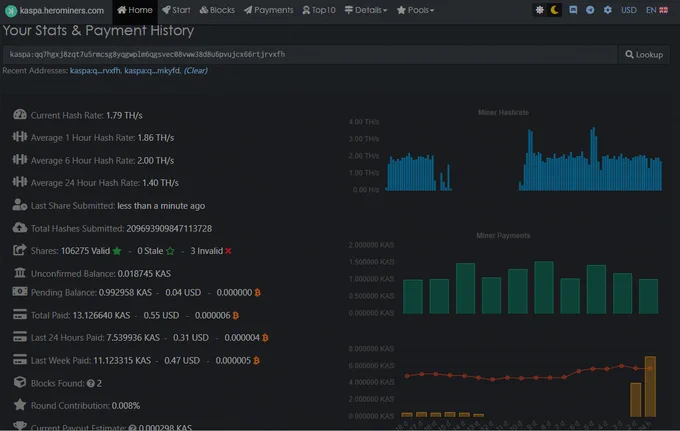The width and height of the screenshot is (680, 431).
Task: Select recent address kaspa:q...mkyfd
Action: pos(152,71)
